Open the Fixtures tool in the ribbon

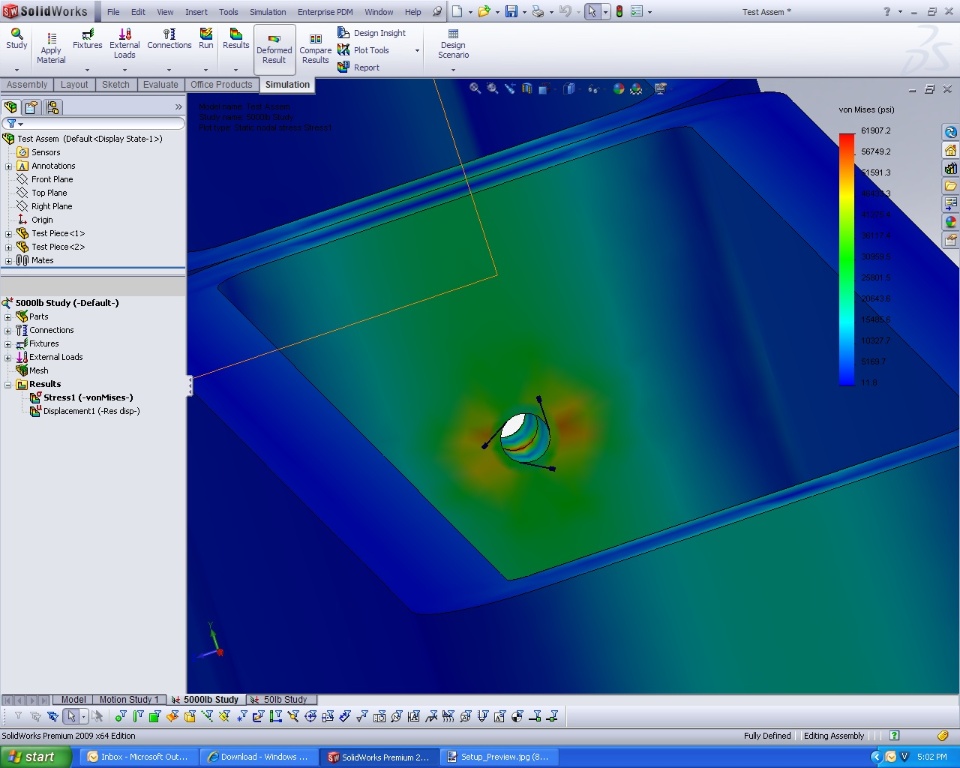click(x=87, y=38)
